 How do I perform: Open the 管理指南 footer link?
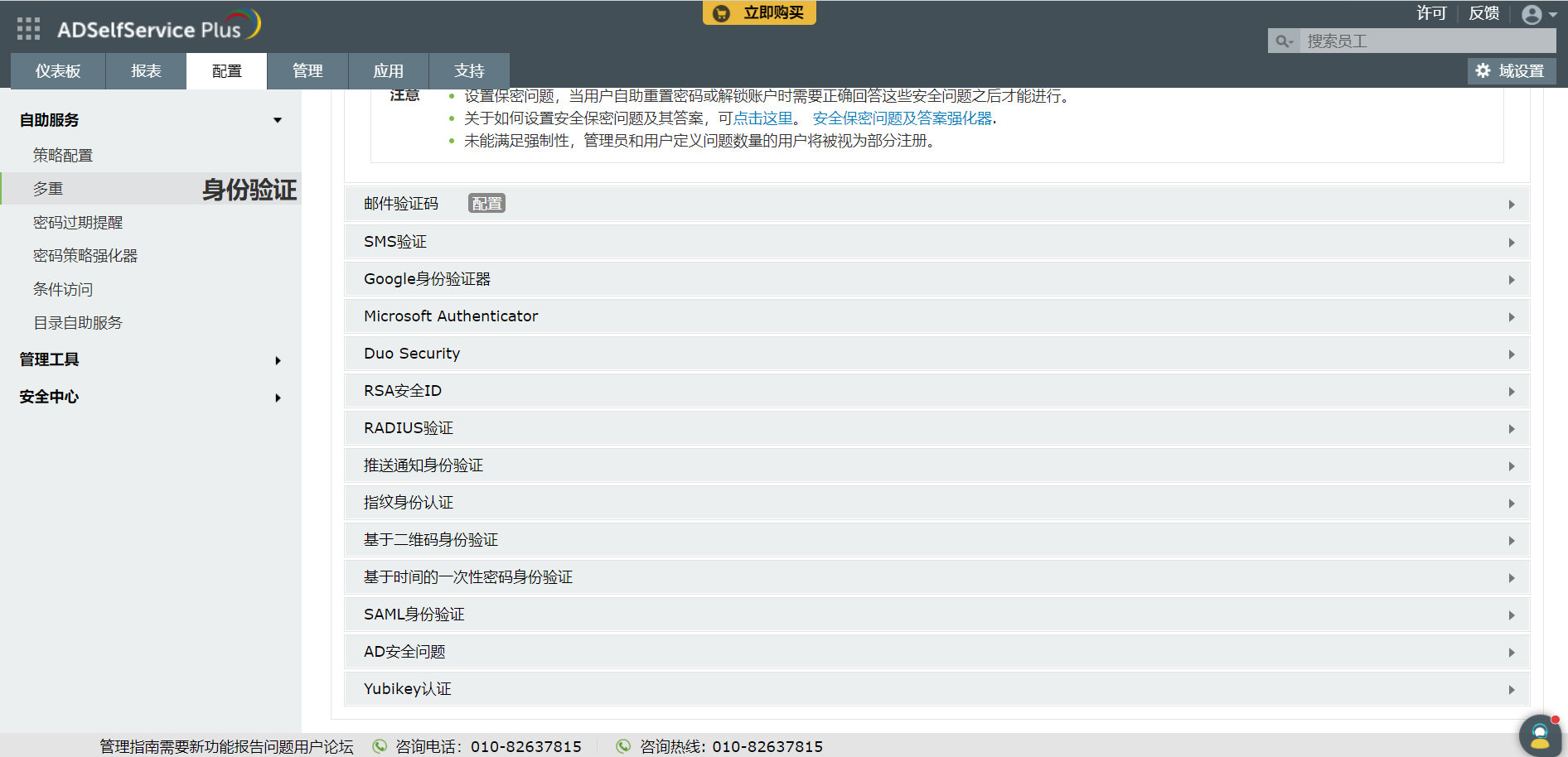click(x=129, y=747)
